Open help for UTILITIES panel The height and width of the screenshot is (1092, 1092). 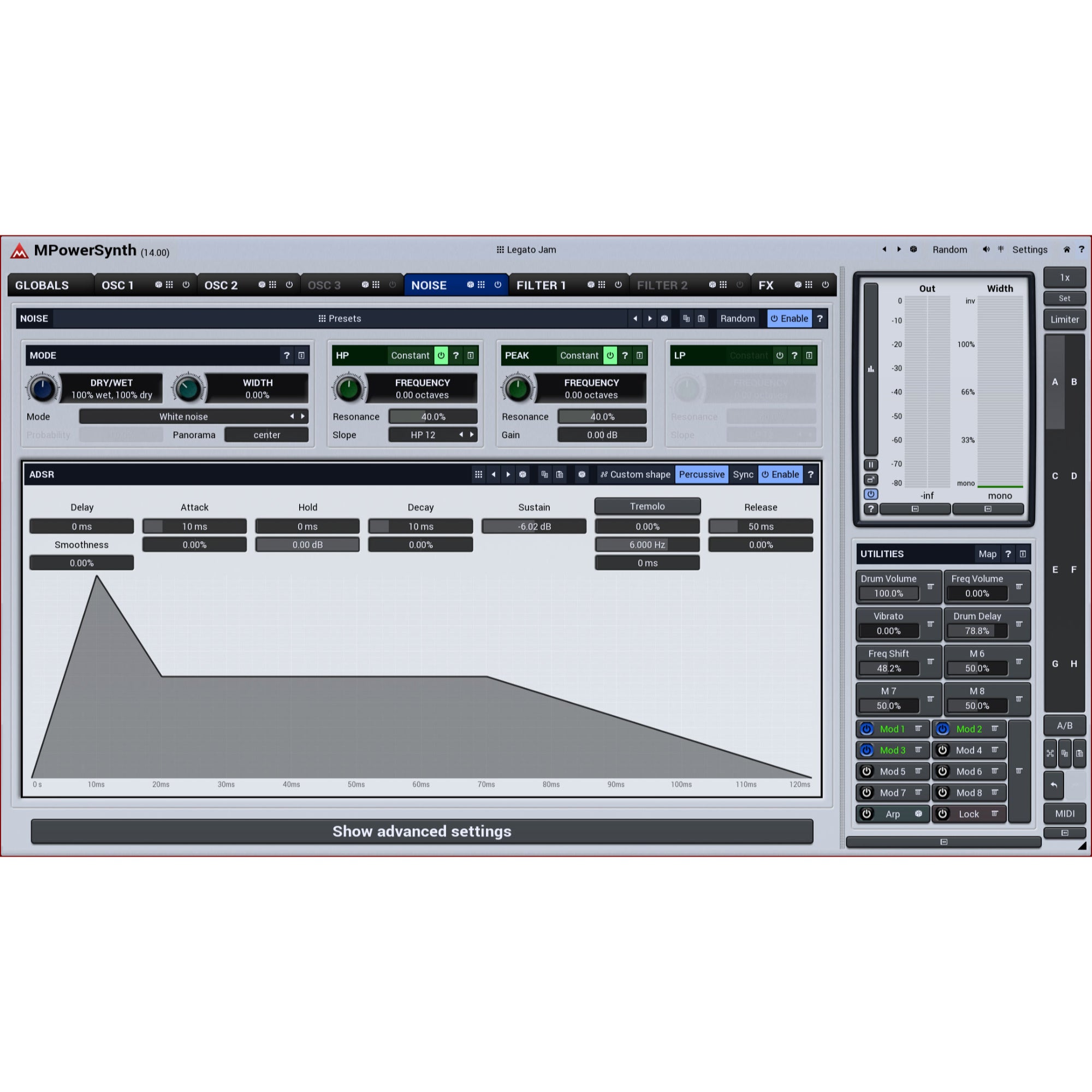(x=1008, y=554)
